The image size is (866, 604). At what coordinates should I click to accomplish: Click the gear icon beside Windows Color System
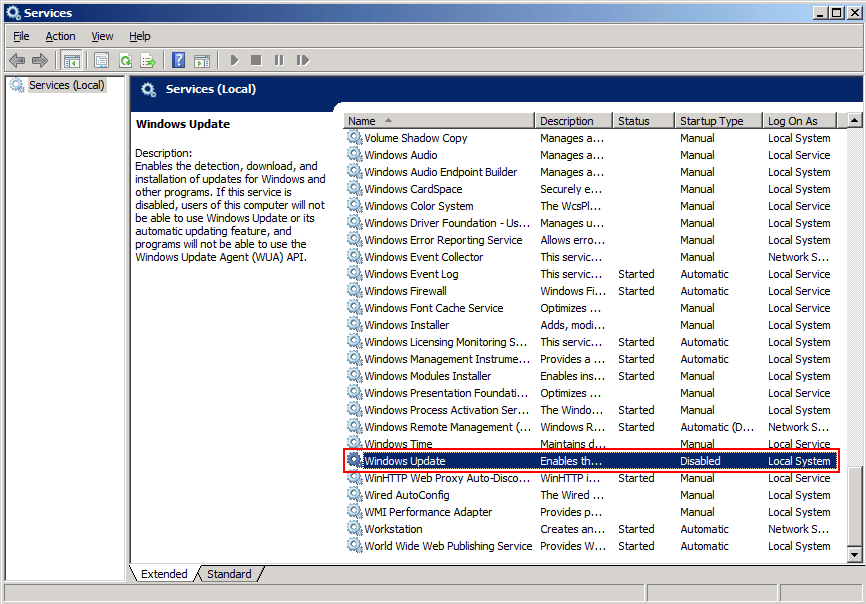tap(354, 205)
